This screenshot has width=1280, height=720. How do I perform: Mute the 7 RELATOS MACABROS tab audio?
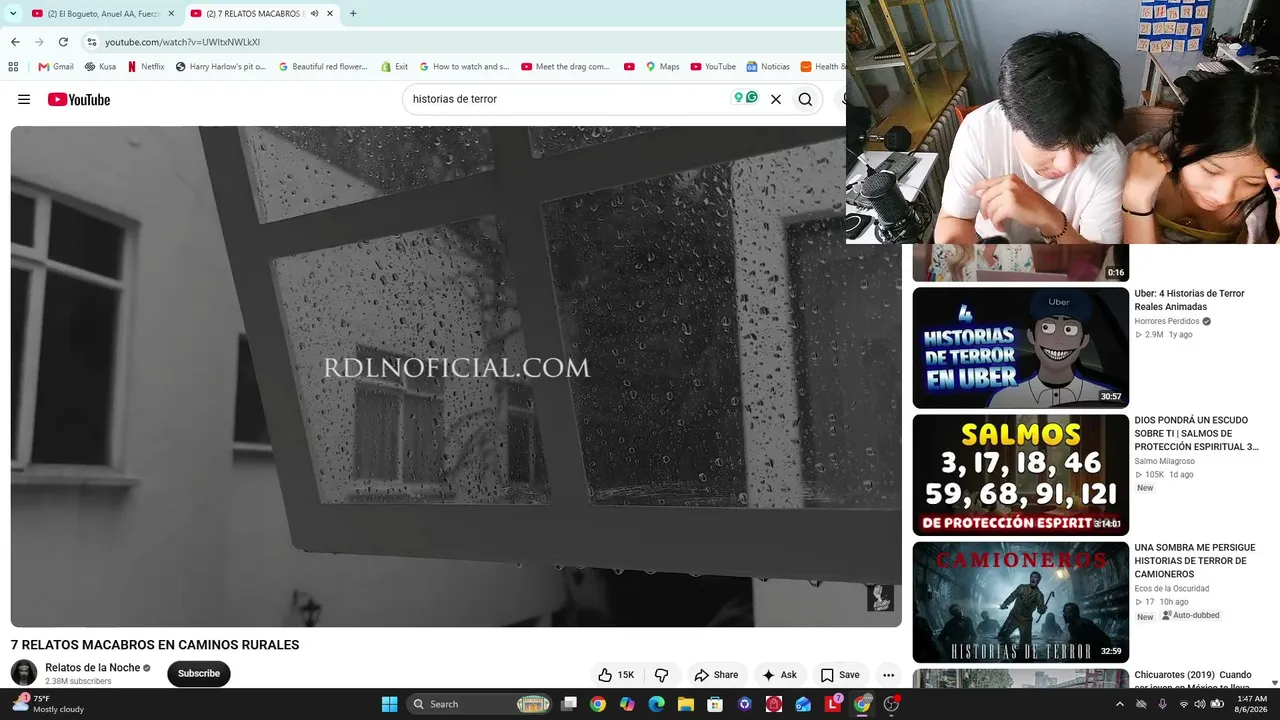(315, 14)
